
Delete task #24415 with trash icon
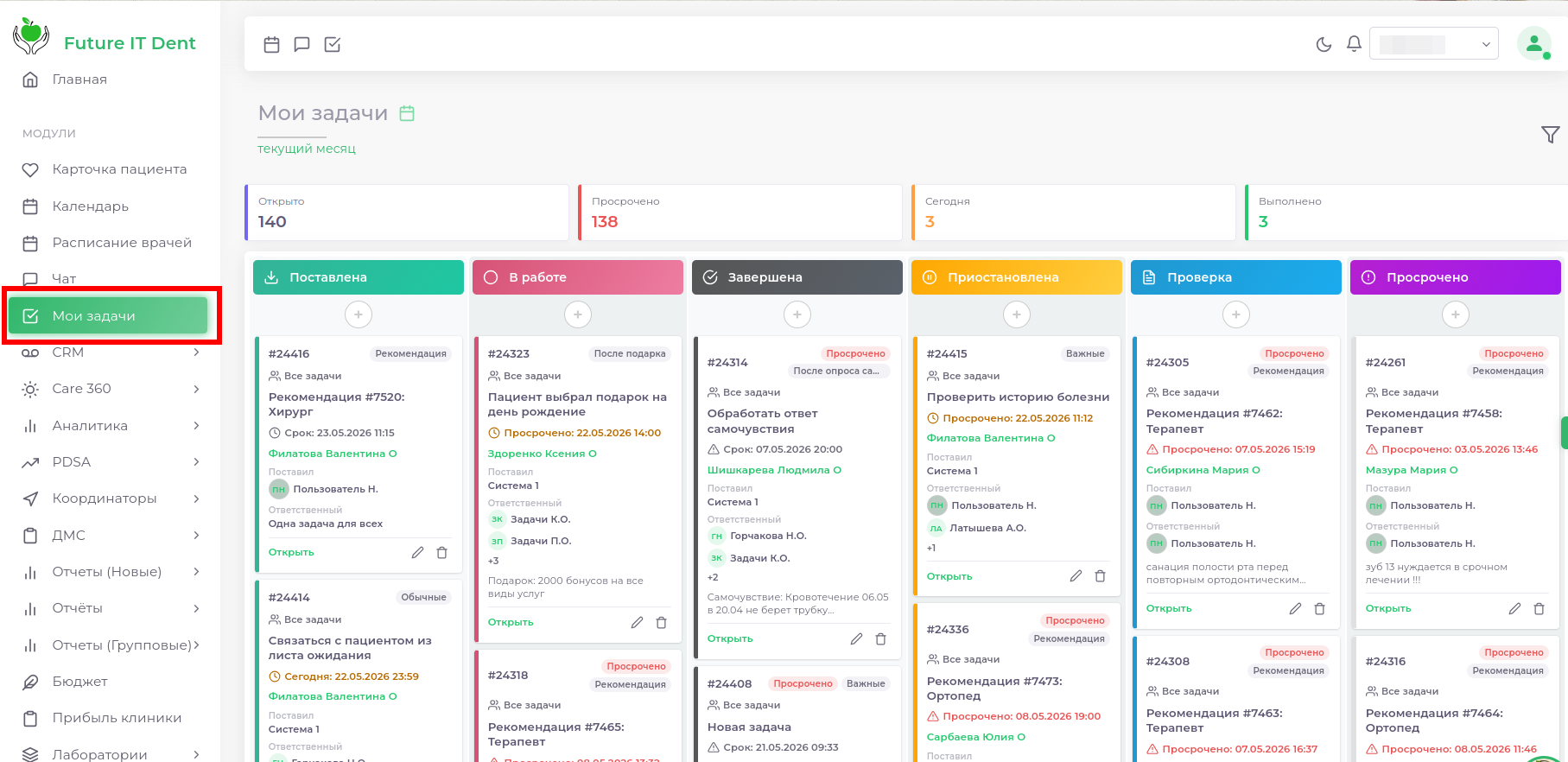pyautogui.click(x=1101, y=576)
